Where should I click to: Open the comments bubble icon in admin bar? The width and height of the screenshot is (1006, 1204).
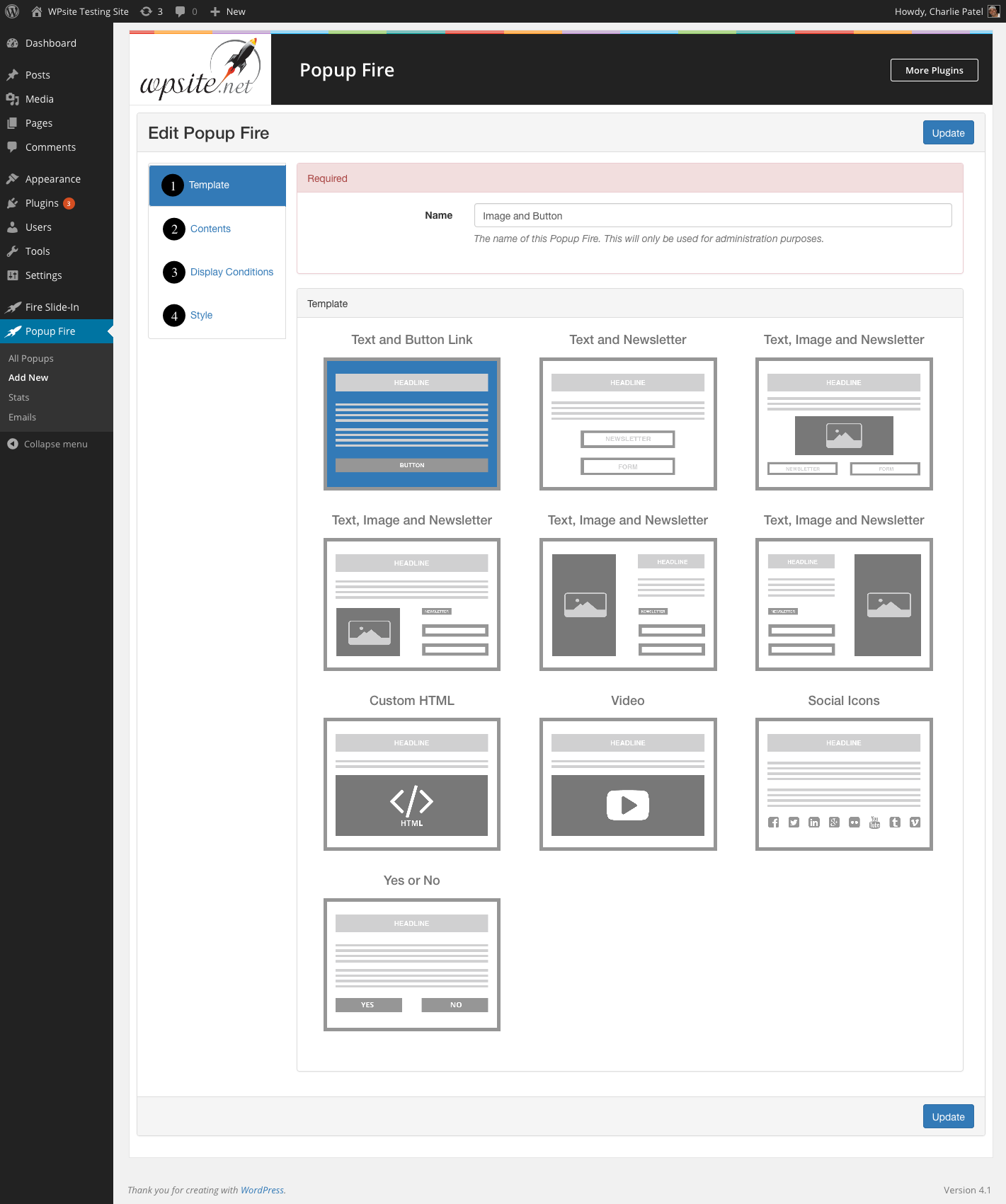[x=181, y=11]
